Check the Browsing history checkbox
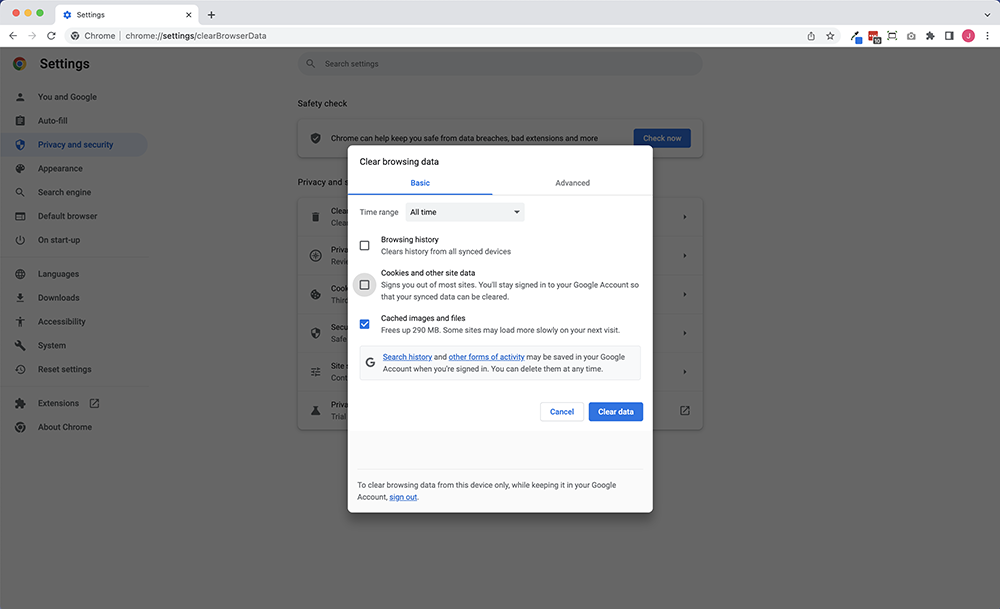This screenshot has height=609, width=1000. (x=364, y=246)
